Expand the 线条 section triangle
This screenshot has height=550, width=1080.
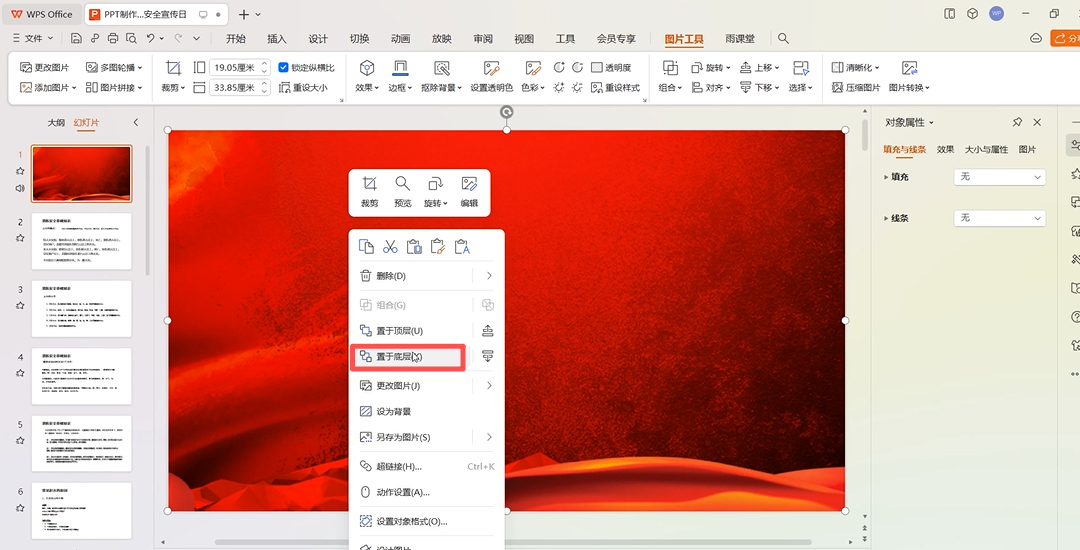(x=886, y=218)
